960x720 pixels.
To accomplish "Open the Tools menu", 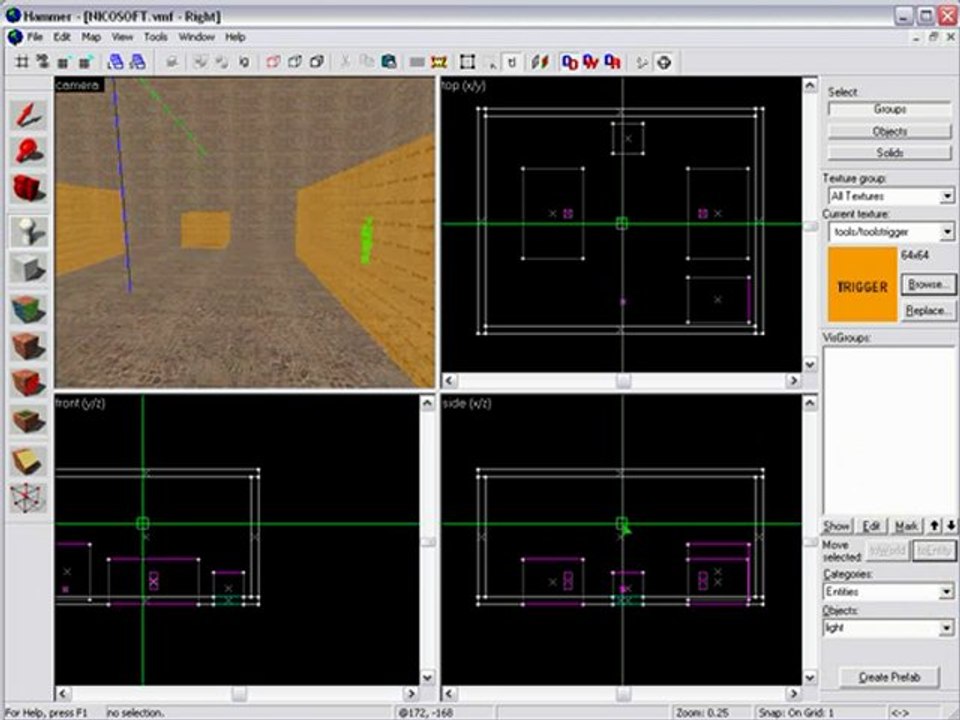I will pyautogui.click(x=155, y=37).
